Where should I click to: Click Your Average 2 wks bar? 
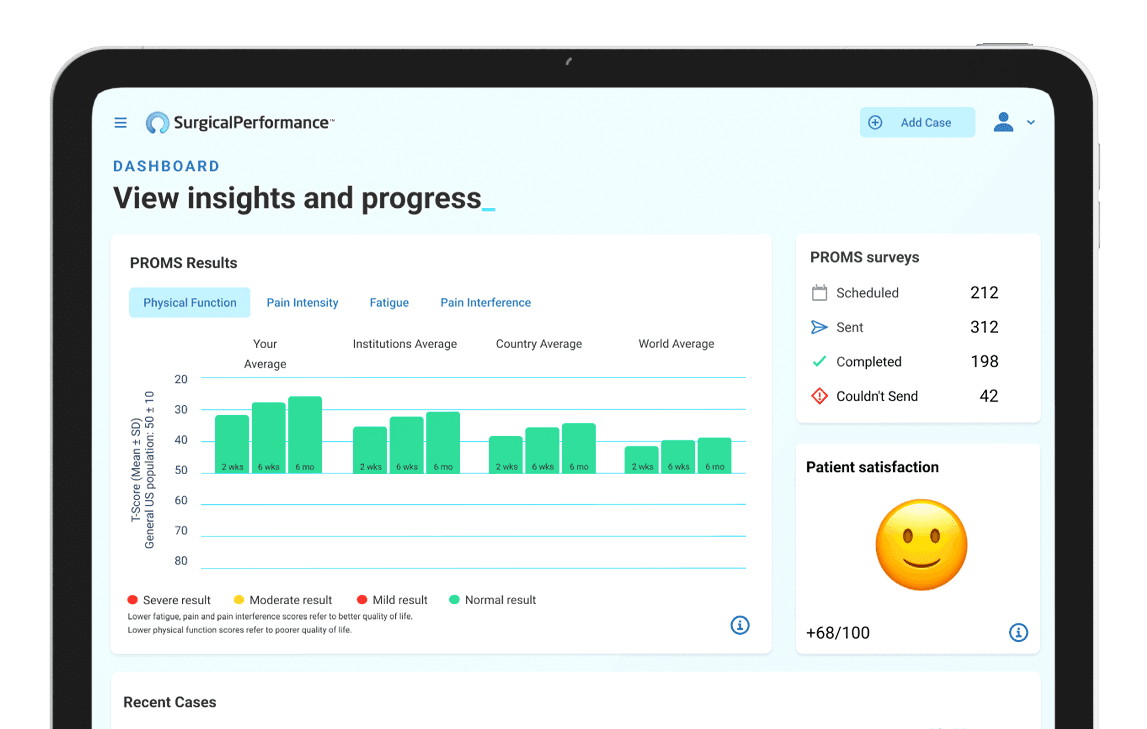pos(232,444)
